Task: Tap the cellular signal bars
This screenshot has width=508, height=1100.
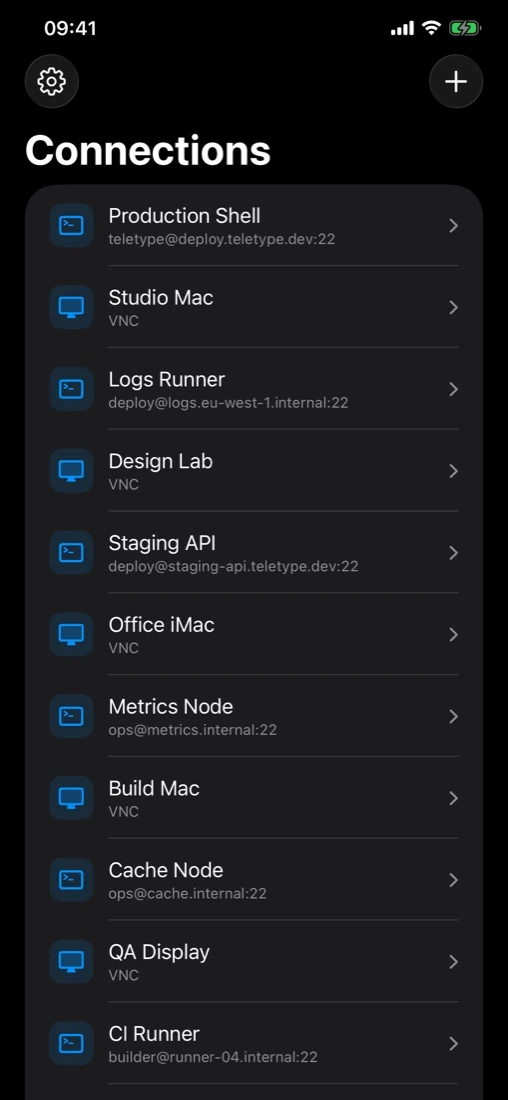Action: tap(402, 28)
